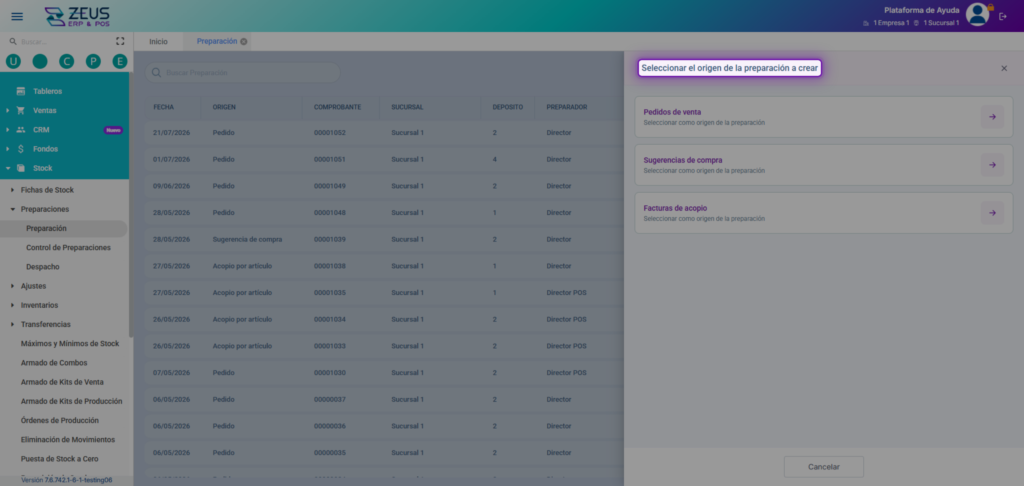Click the CRM people icon
Screen dimensions: 1024x486
point(21,129)
